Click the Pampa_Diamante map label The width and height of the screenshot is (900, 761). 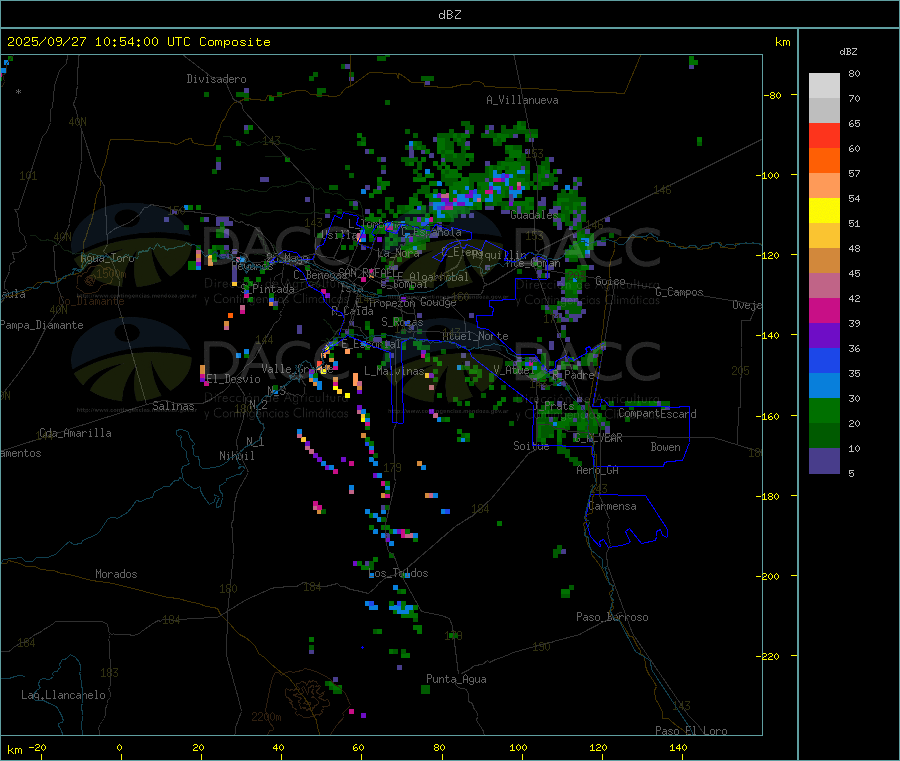[42, 325]
